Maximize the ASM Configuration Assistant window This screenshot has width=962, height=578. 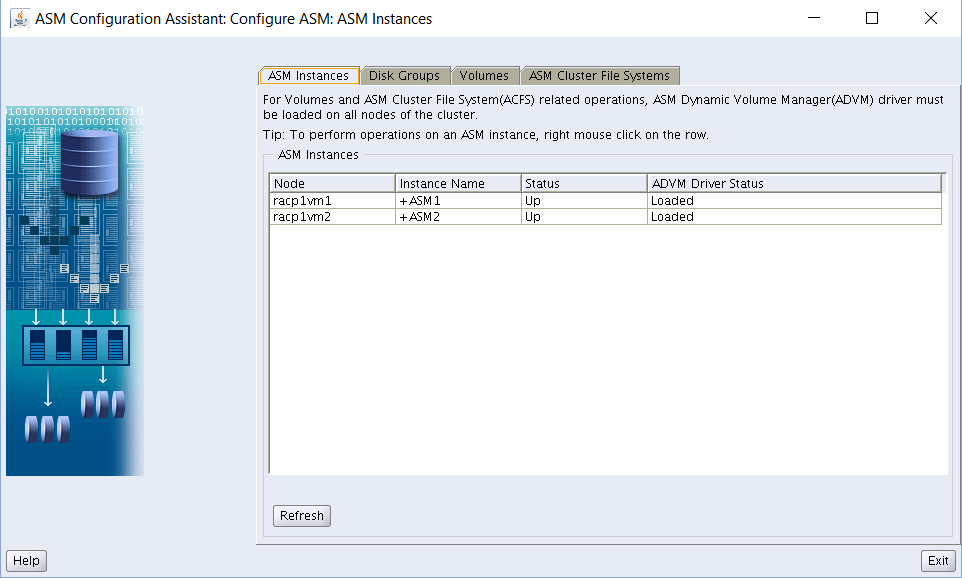click(871, 19)
